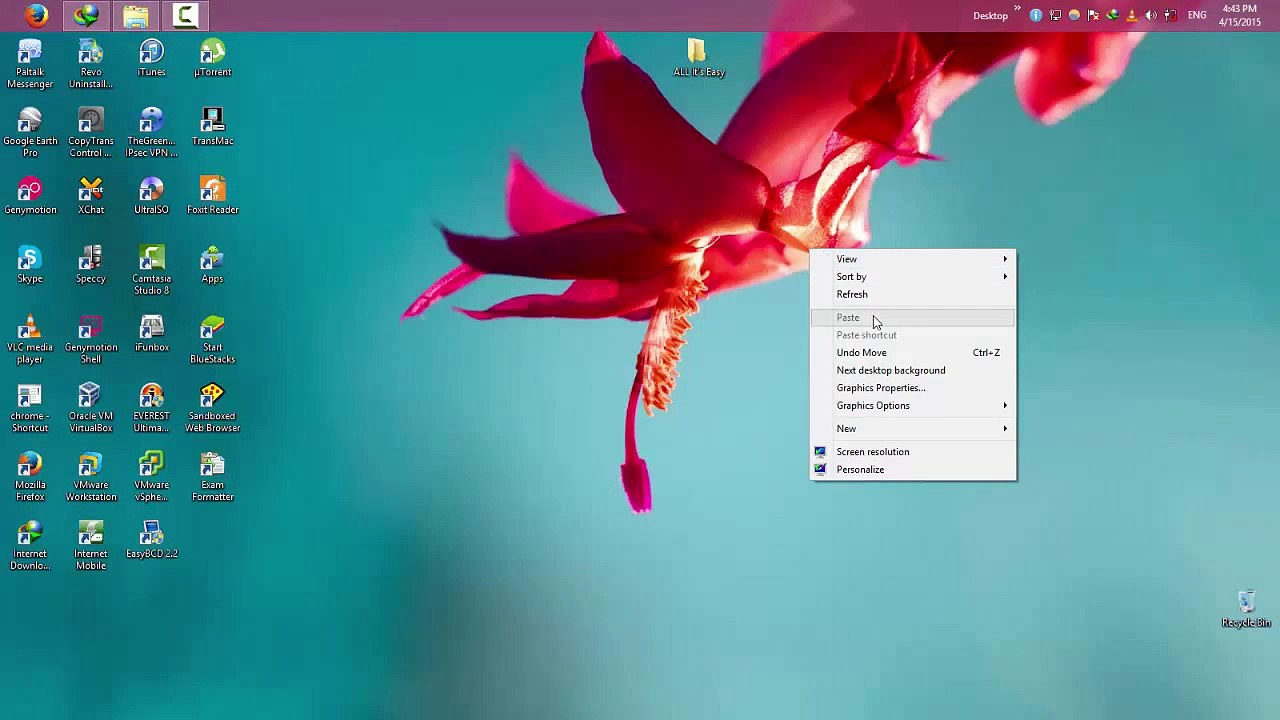Select the EVEREST Ultimate desktop icon
The height and width of the screenshot is (720, 1280).
point(152,409)
